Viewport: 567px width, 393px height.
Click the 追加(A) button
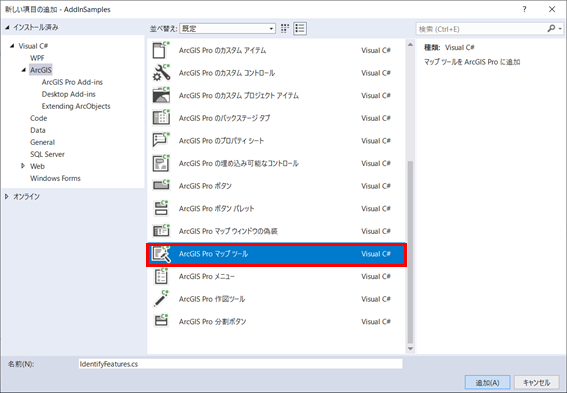[487, 383]
